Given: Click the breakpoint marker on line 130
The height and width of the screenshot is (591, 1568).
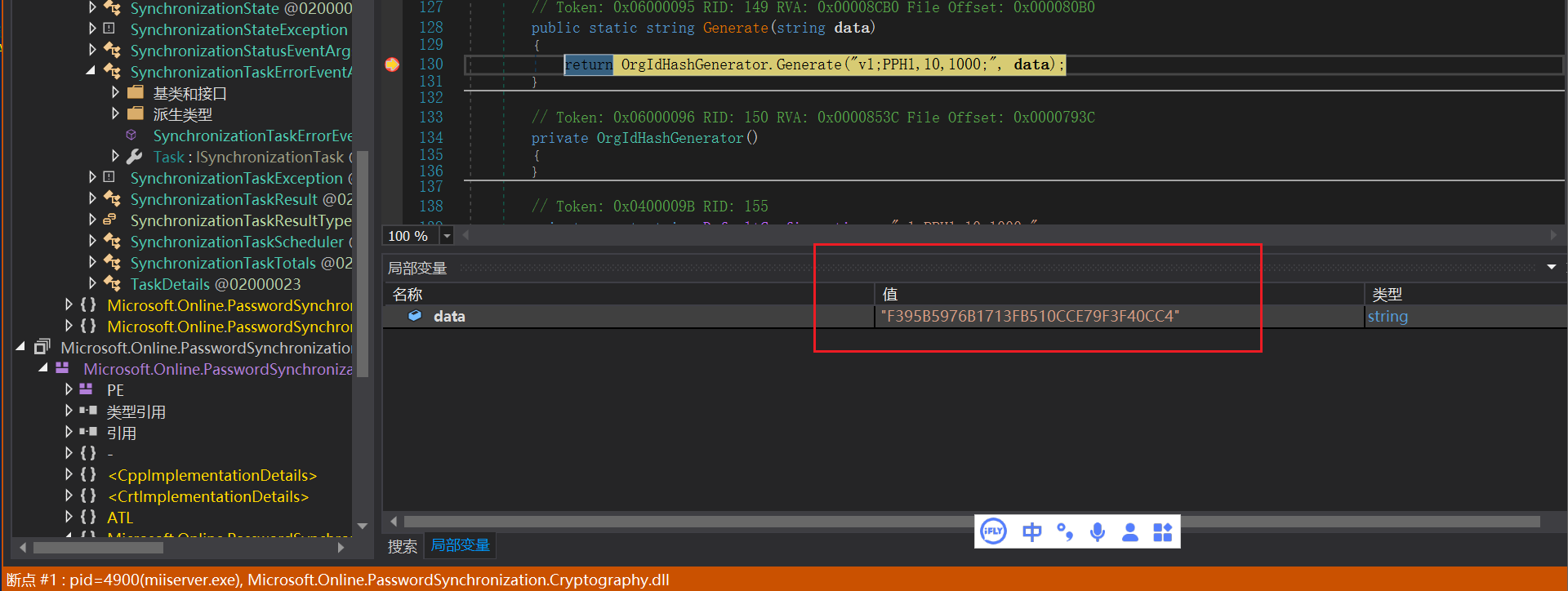Looking at the screenshot, I should 392,64.
